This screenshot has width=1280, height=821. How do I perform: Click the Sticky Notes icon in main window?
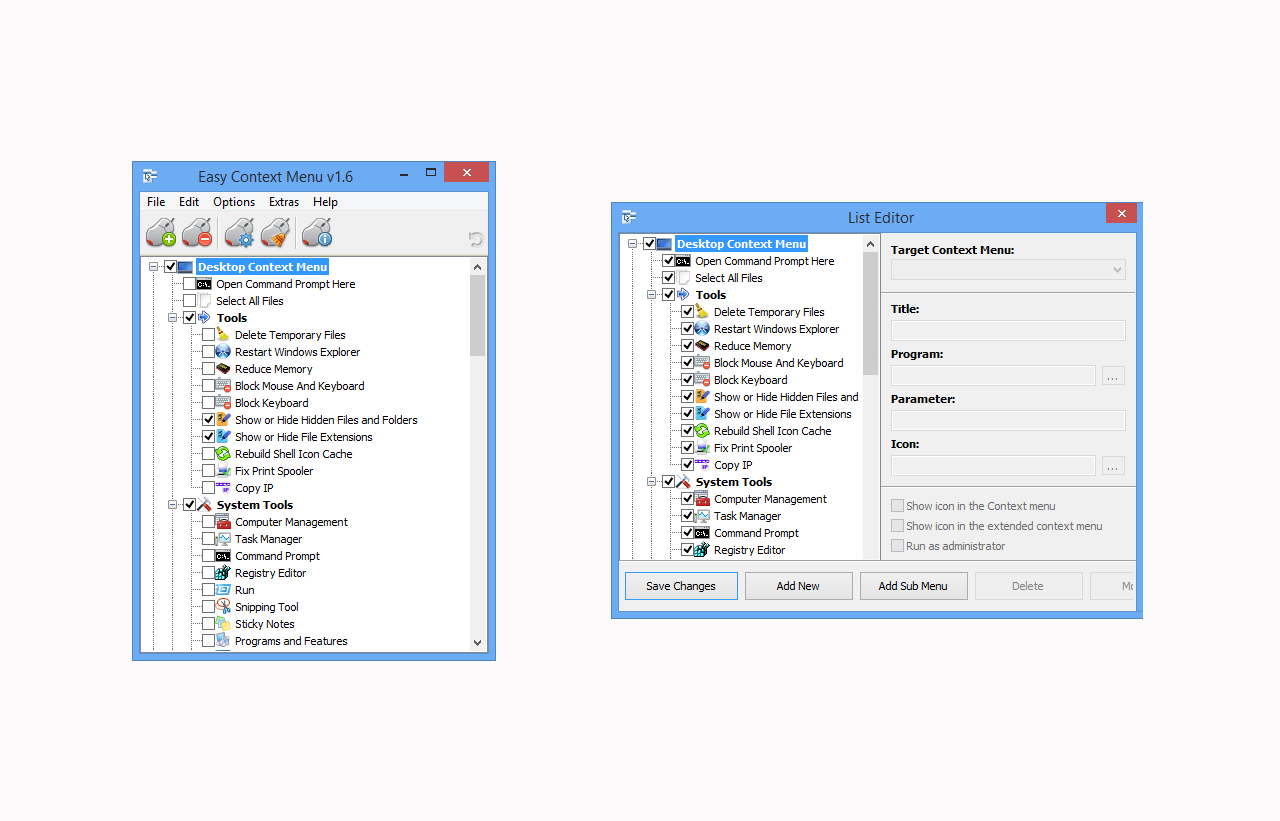[223, 624]
